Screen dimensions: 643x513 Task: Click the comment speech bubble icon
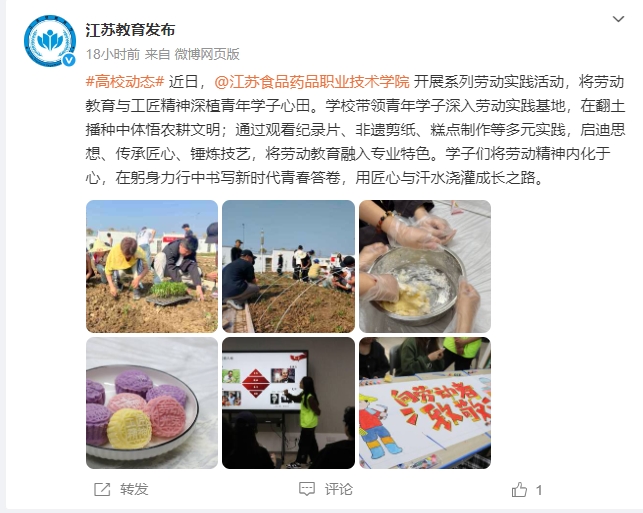click(x=307, y=489)
